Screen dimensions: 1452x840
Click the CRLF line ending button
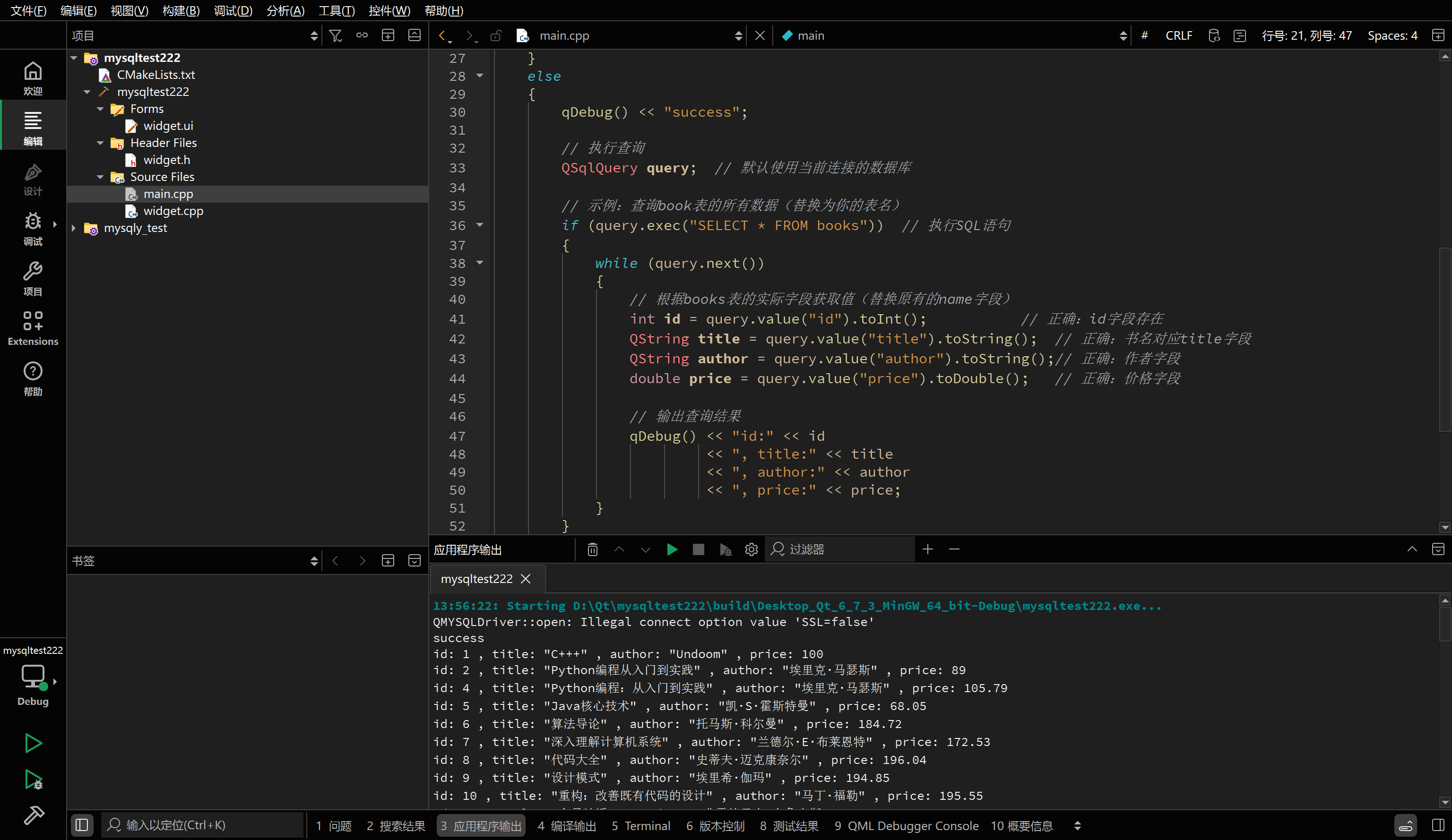[1178, 36]
